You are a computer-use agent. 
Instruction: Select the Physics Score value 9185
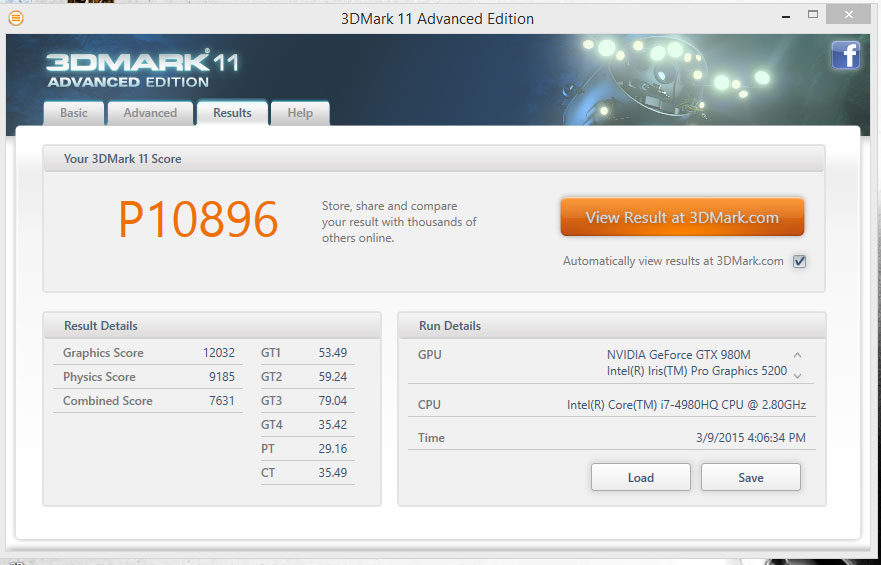[222, 377]
